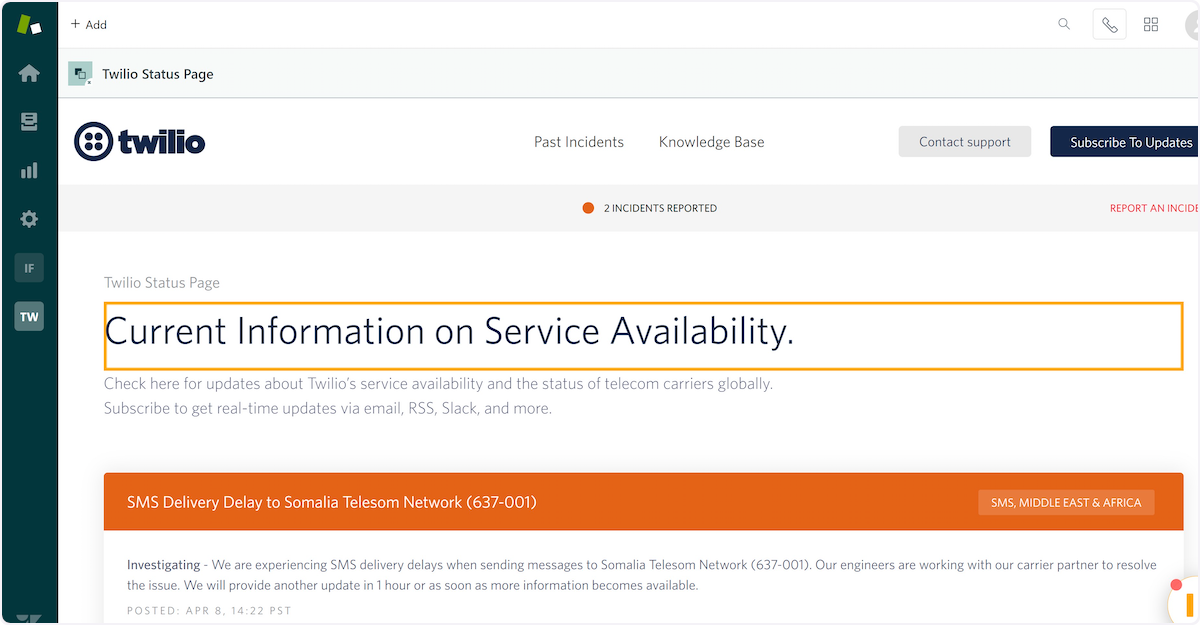Click the Twilio Status Page tab icon

(80, 73)
